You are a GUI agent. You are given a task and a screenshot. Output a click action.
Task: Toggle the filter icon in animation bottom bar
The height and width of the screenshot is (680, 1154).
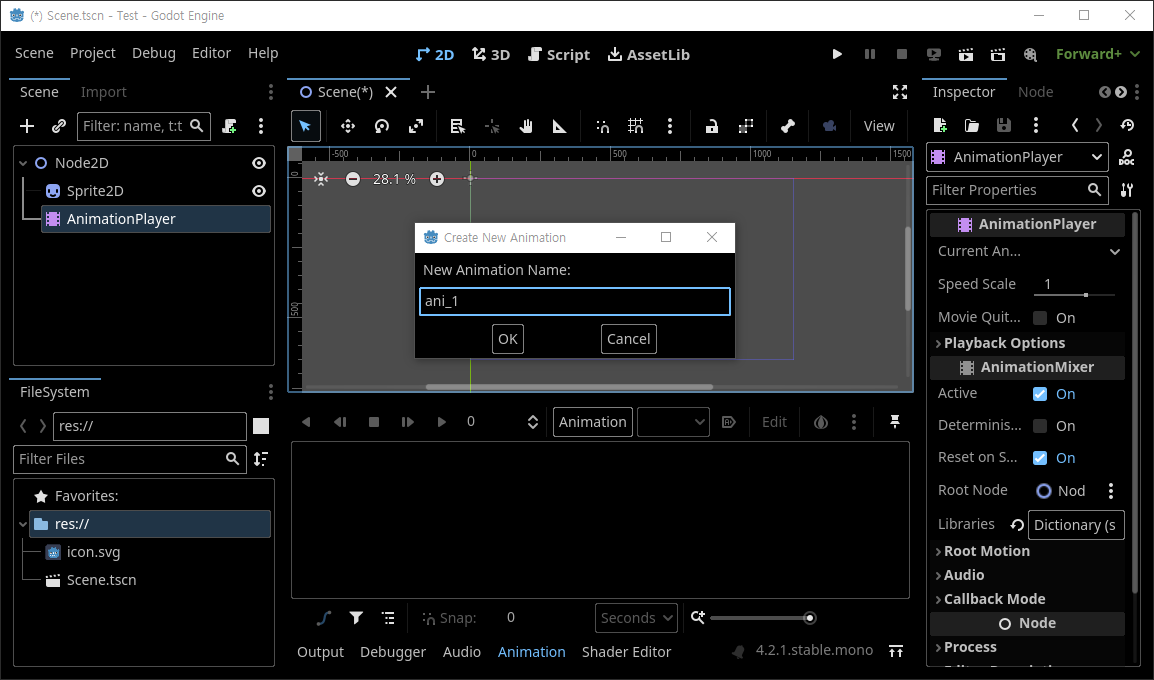tap(356, 618)
